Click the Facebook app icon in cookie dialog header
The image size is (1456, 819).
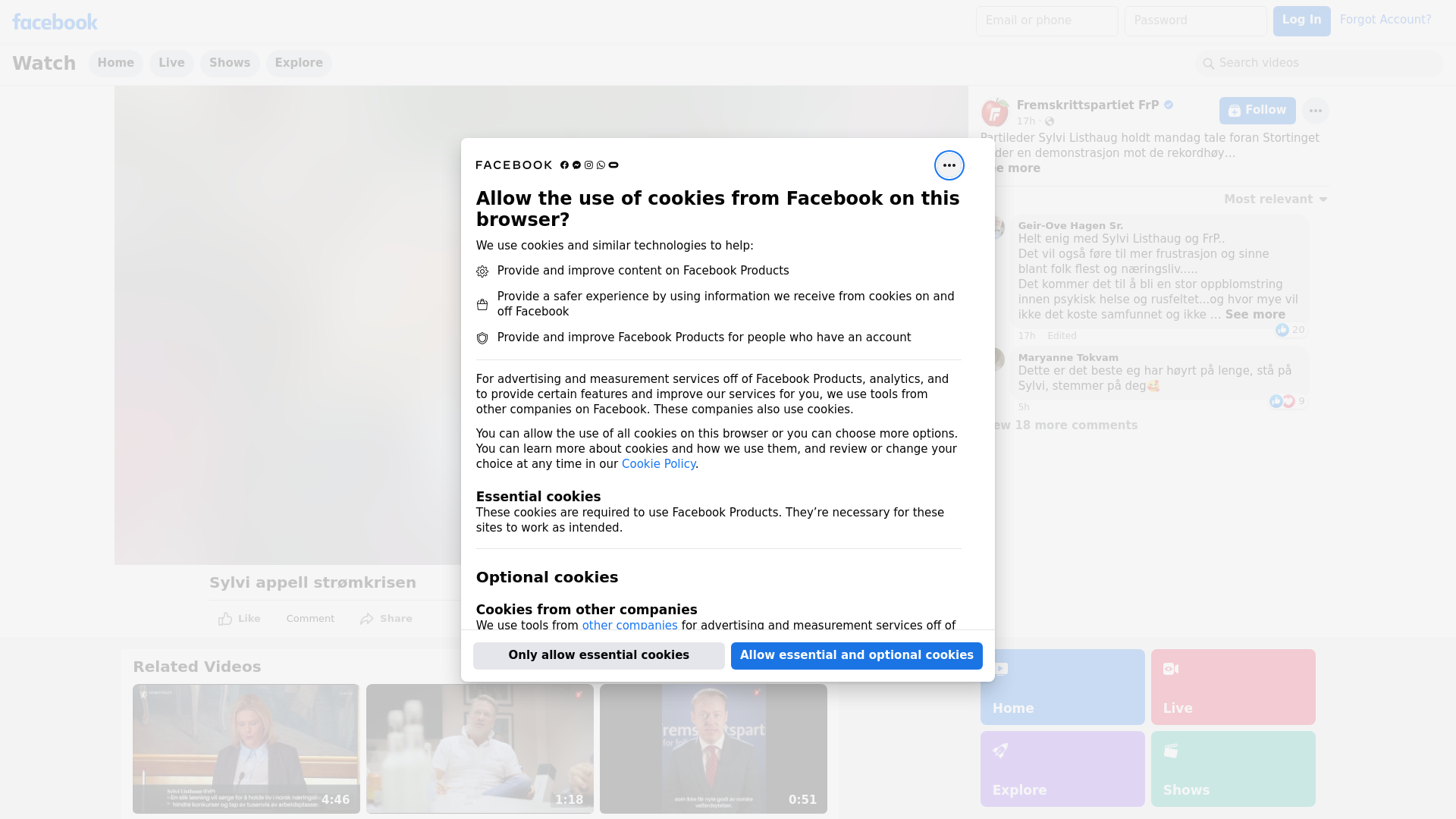pyautogui.click(x=564, y=165)
